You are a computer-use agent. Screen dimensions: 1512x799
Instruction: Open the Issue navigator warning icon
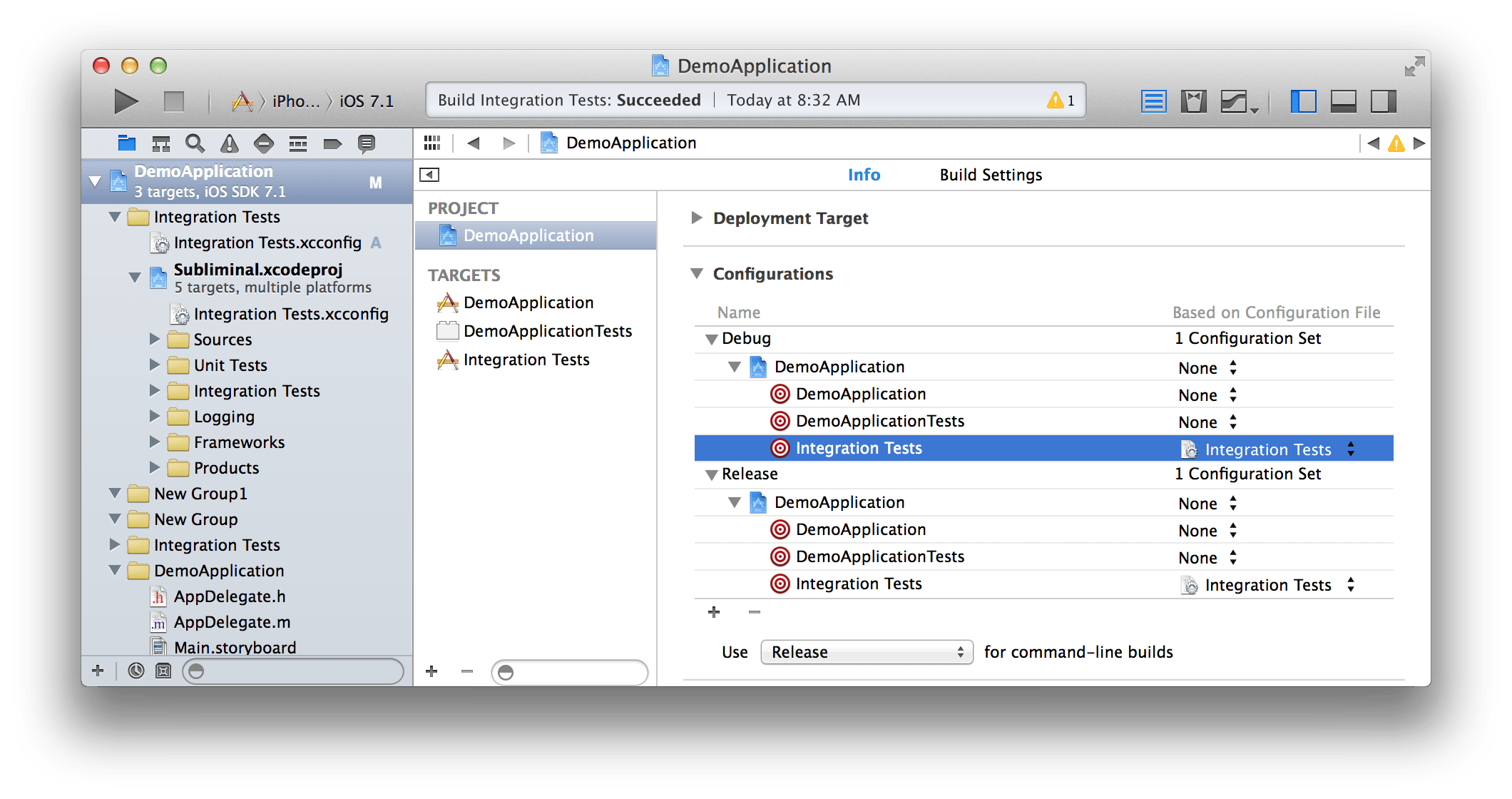tap(229, 143)
